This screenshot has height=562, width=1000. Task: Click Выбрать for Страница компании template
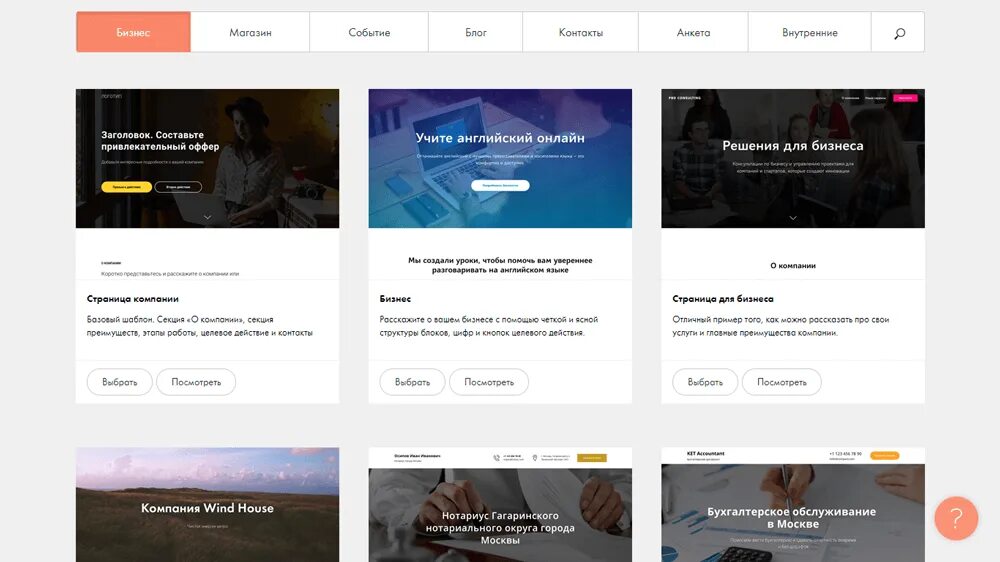click(119, 382)
